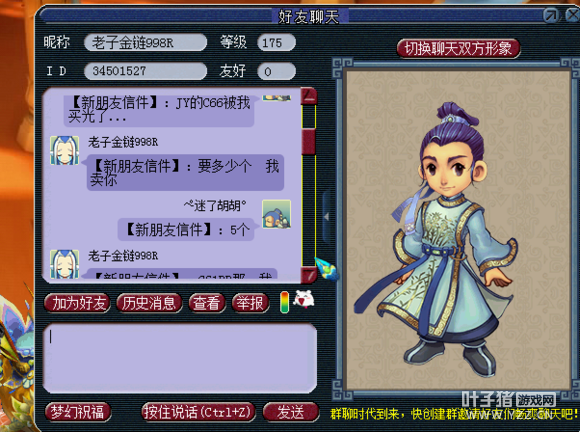Click the monkey avatar beside 5个 message
This screenshot has height=432, width=580.
point(276,214)
